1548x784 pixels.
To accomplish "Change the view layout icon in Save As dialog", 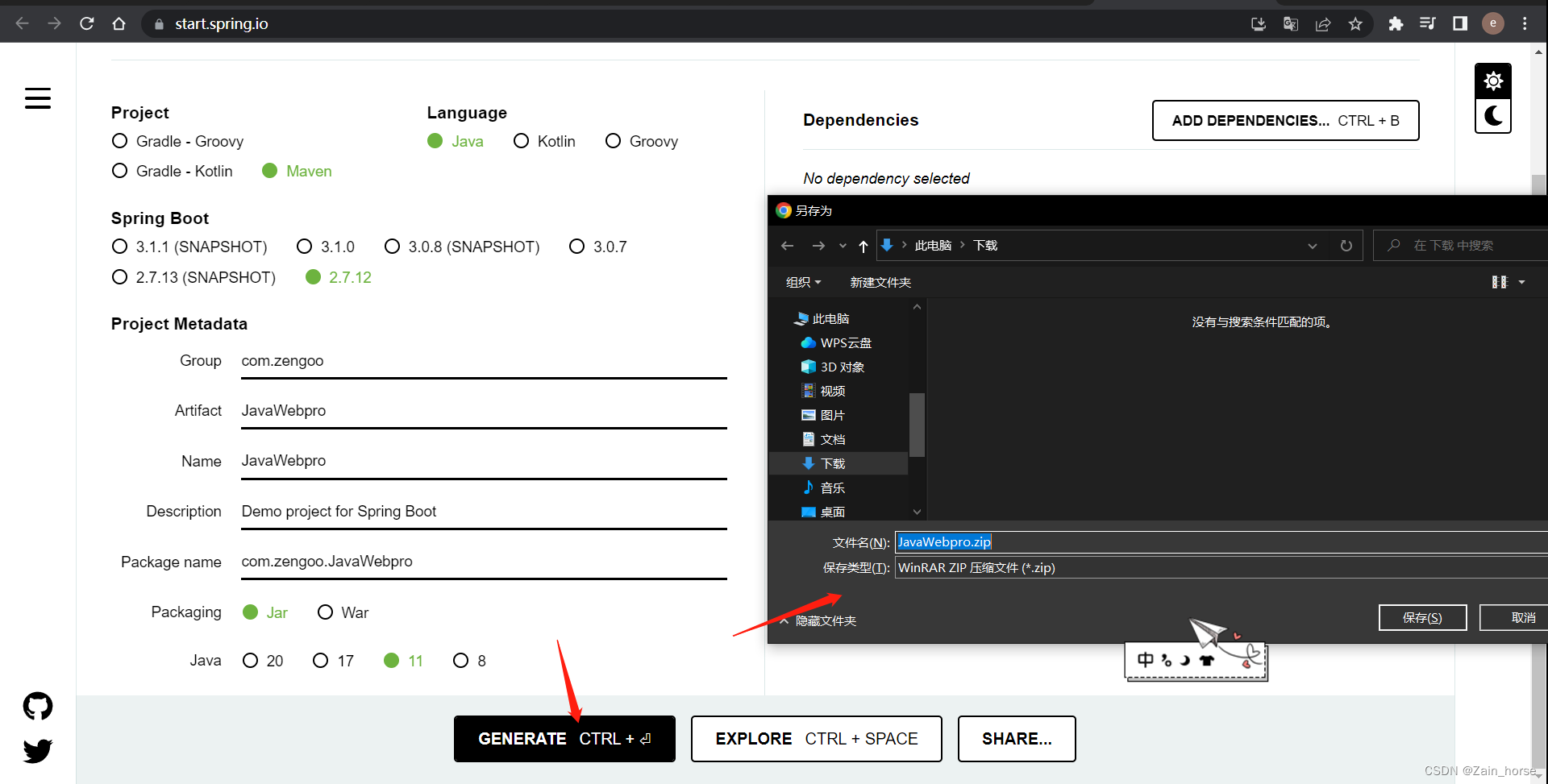I will point(1500,282).
